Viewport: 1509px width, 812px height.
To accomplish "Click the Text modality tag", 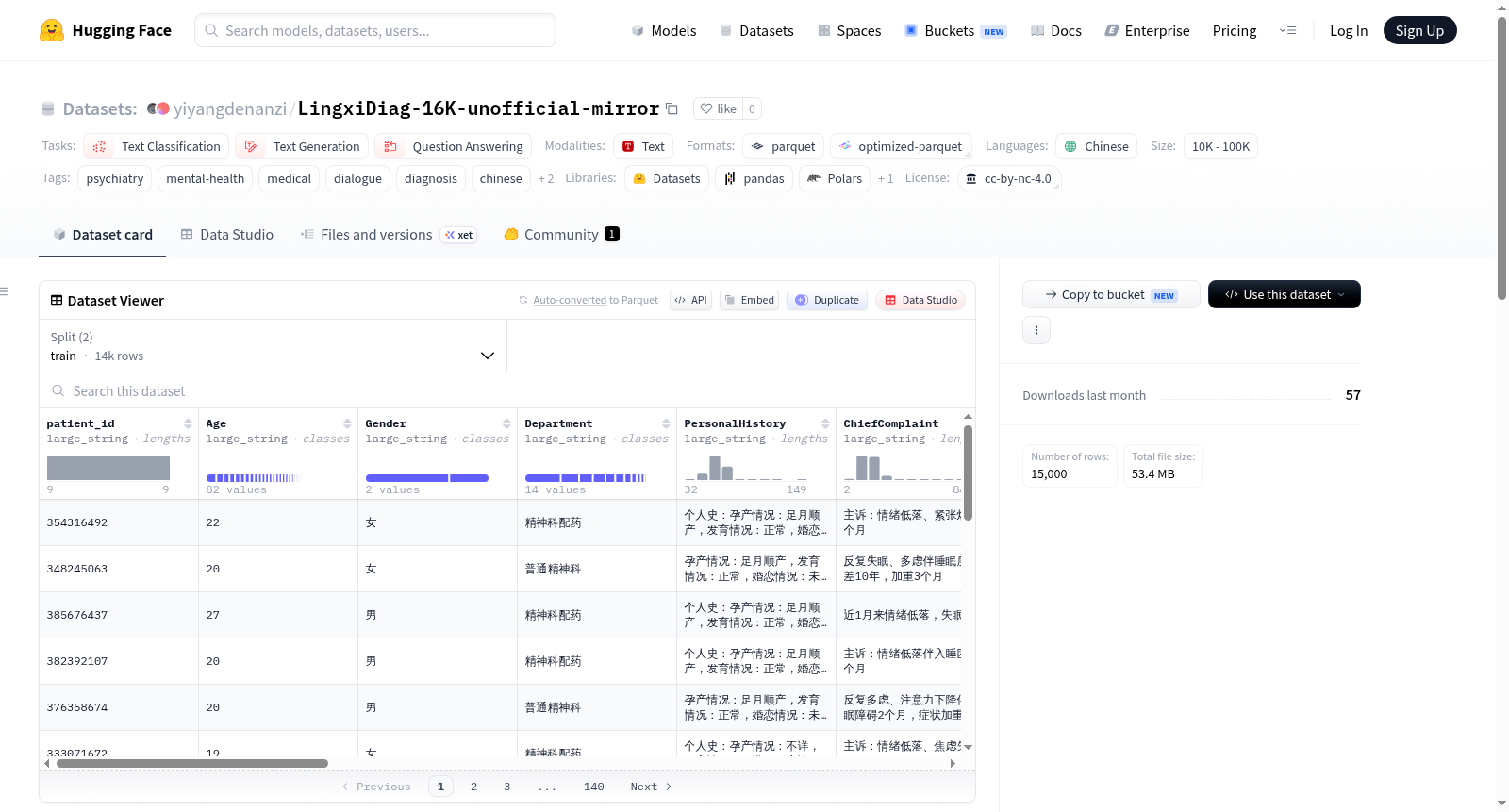I will coord(643,146).
